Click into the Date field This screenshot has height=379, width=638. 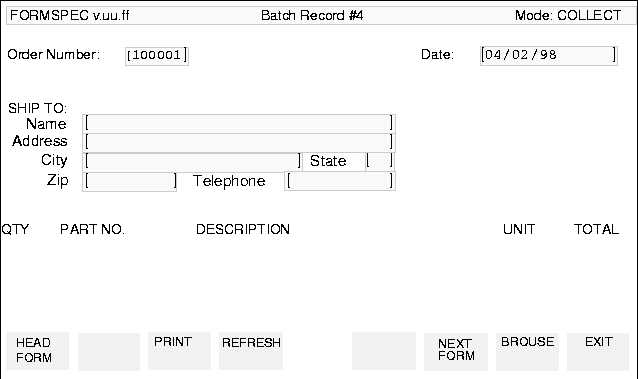pos(549,55)
